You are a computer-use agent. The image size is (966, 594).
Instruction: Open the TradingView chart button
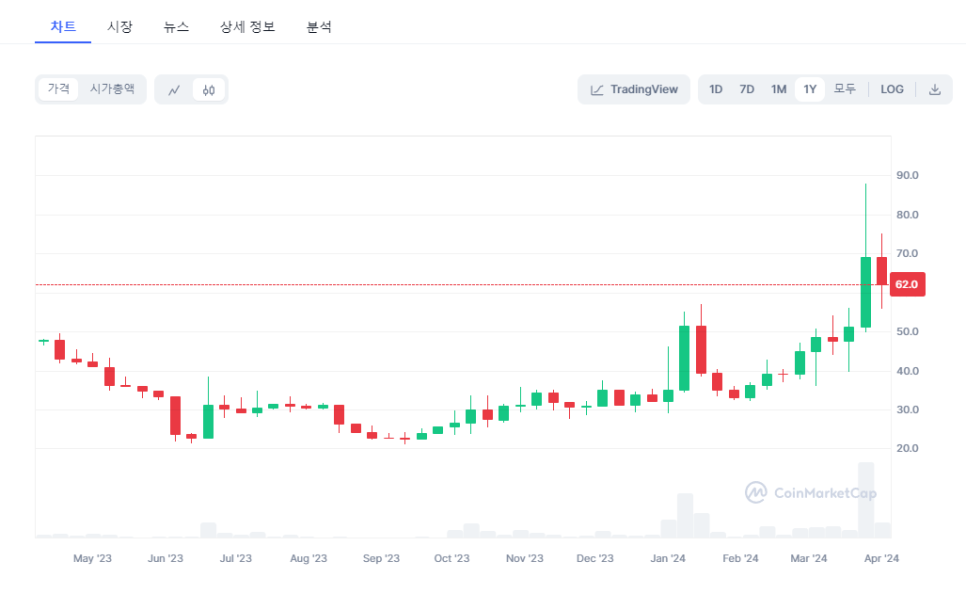click(x=634, y=89)
